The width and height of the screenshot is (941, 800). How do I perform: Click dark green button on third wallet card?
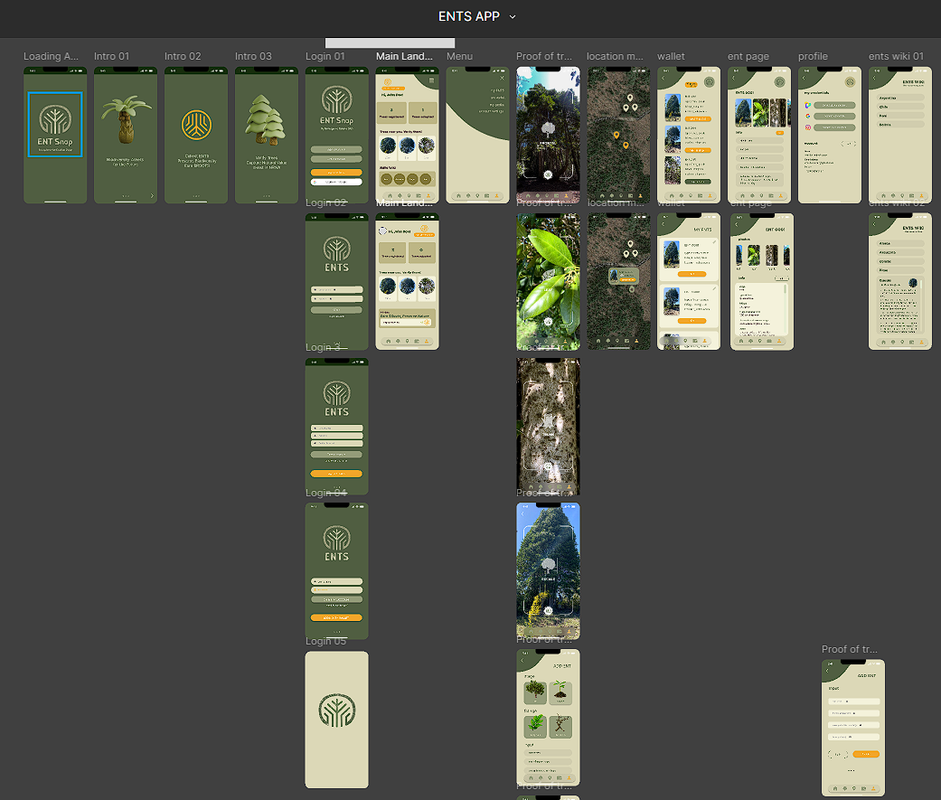(x=697, y=181)
